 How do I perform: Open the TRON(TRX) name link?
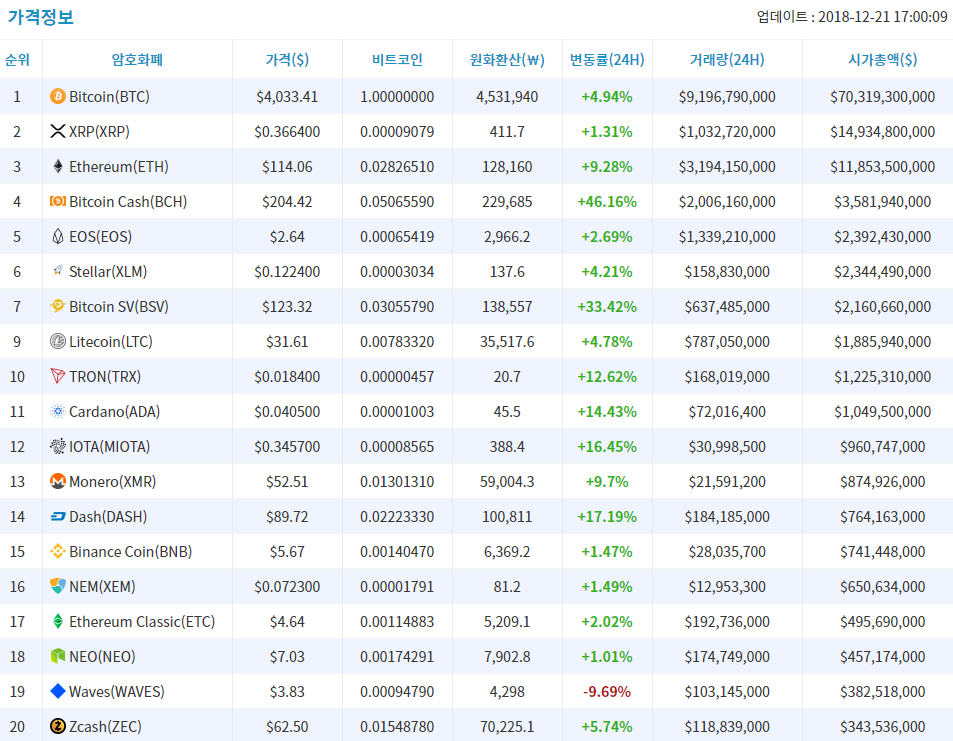pos(105,377)
